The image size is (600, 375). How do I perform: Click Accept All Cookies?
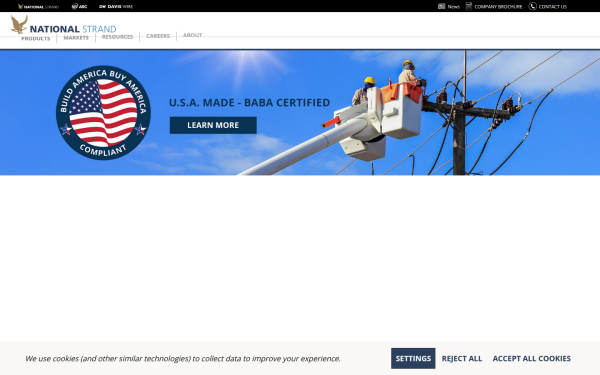click(x=532, y=359)
